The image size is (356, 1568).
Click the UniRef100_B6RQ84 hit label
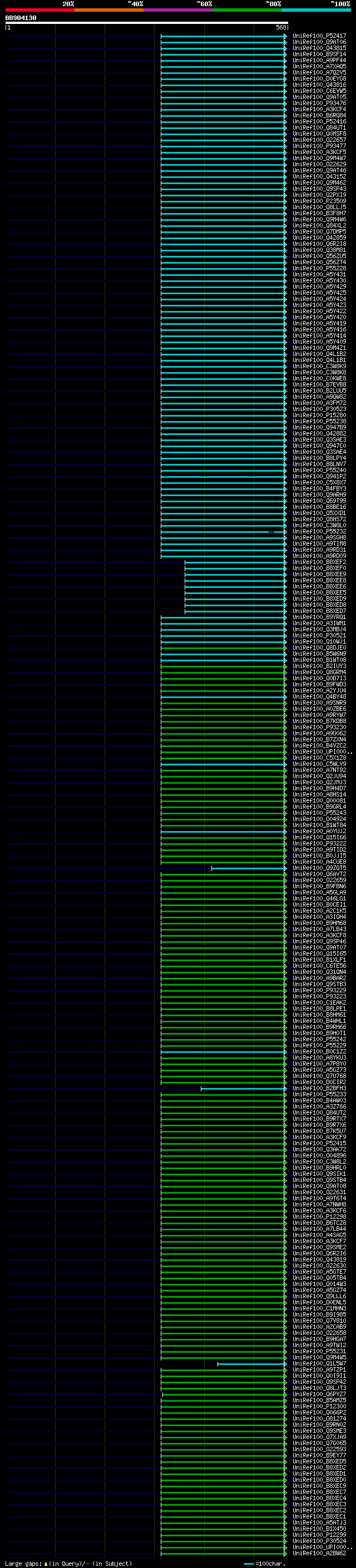(x=319, y=116)
